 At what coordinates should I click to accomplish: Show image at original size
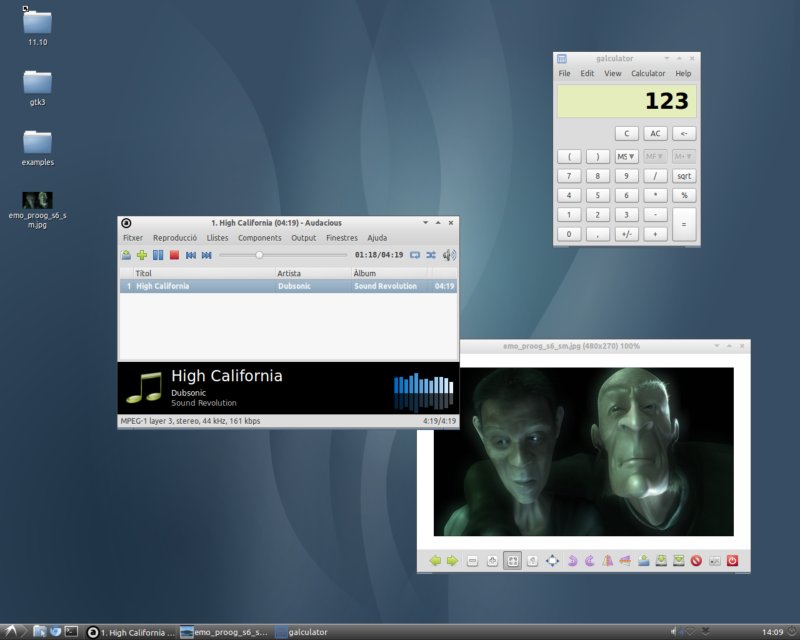[533, 561]
